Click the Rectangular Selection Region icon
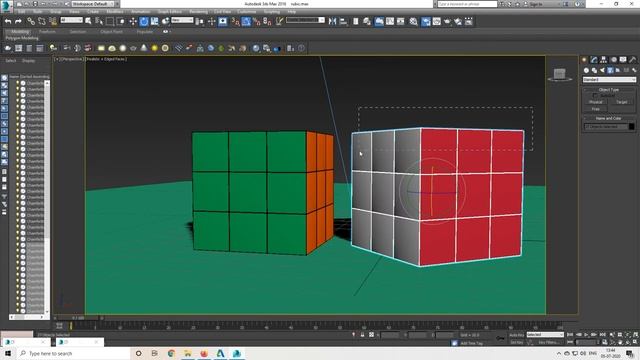The width and height of the screenshot is (640, 360). (x=110, y=21)
